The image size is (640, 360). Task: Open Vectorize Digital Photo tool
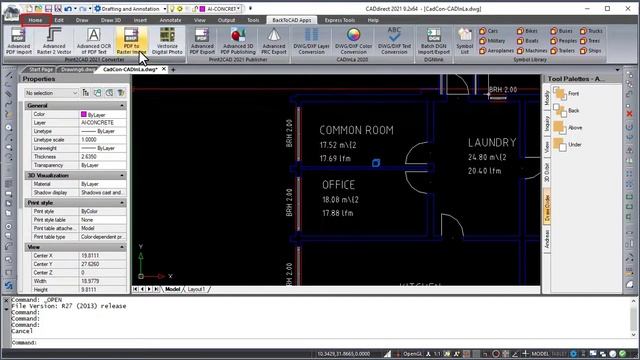pyautogui.click(x=167, y=41)
